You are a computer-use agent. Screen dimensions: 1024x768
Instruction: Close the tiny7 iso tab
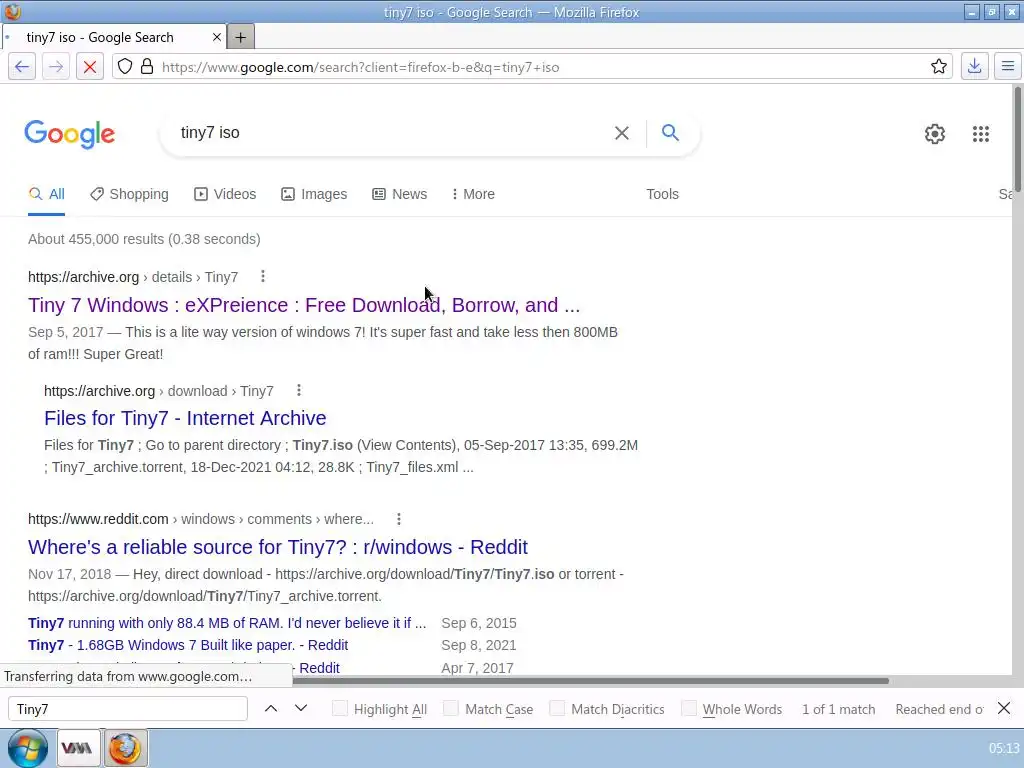point(217,38)
